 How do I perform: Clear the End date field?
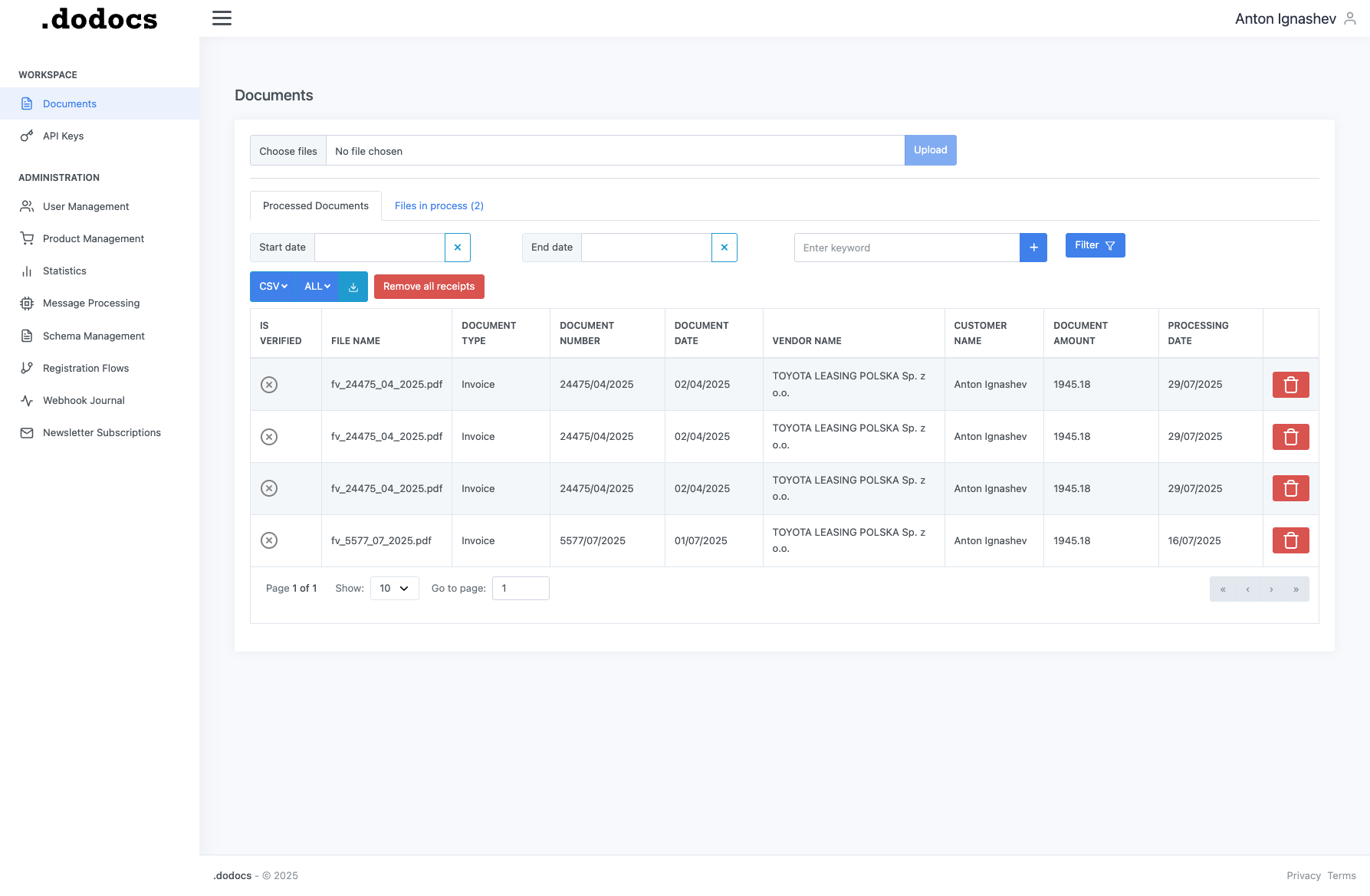coord(724,248)
